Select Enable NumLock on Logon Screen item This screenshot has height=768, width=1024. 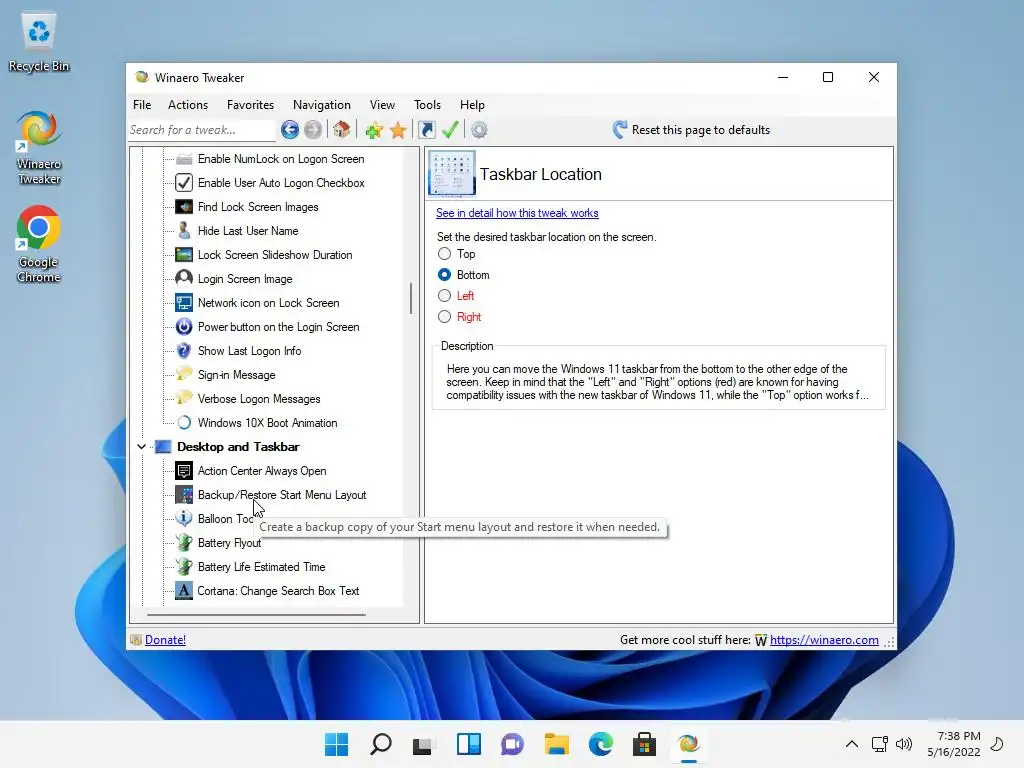click(281, 159)
